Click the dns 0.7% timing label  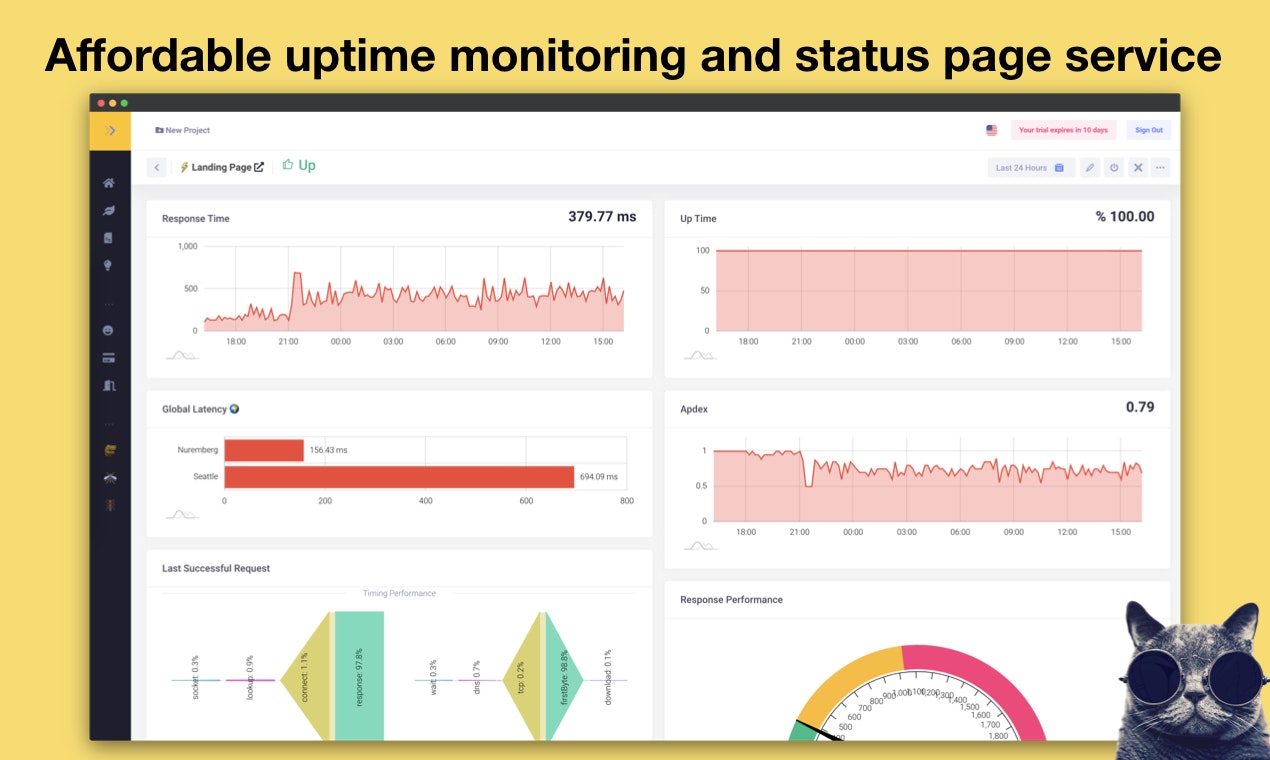pos(477,678)
